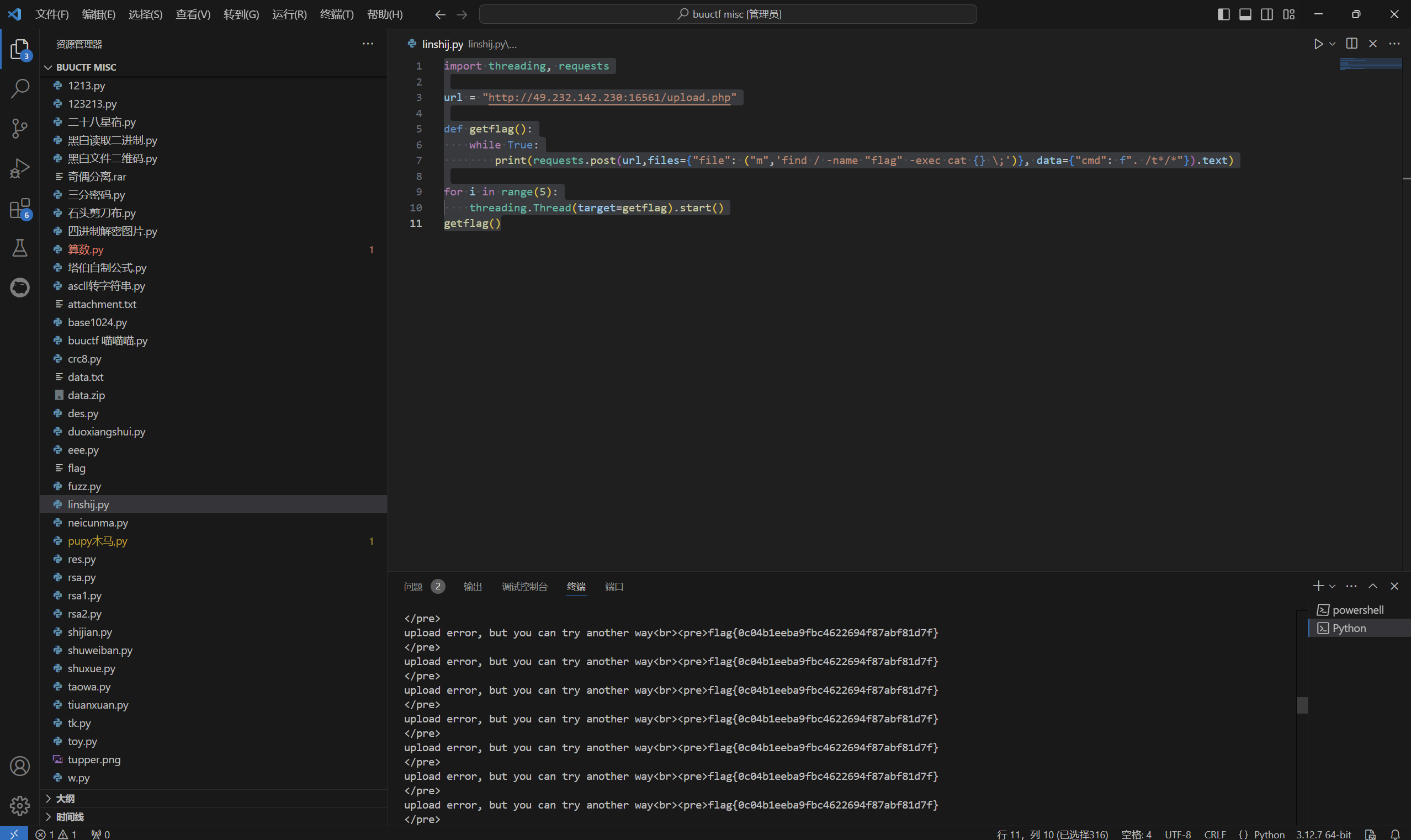Click the editor minimap preview
This screenshot has height=840, width=1411.
[x=1371, y=64]
